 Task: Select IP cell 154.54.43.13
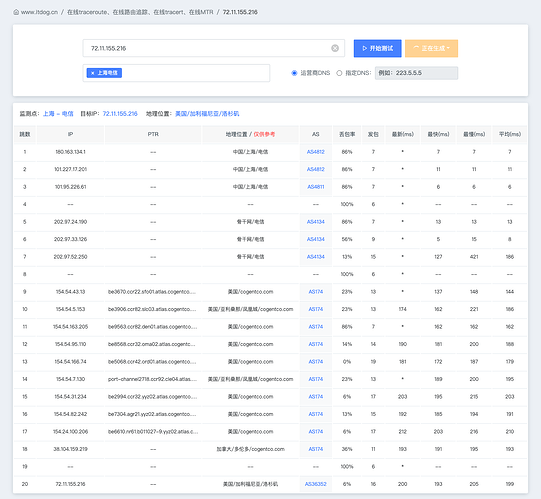click(70, 292)
